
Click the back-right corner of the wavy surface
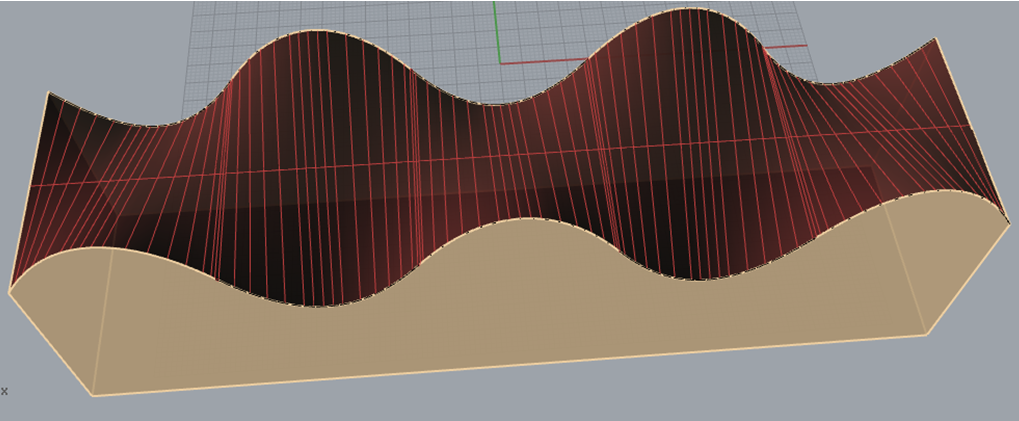[x=938, y=38]
